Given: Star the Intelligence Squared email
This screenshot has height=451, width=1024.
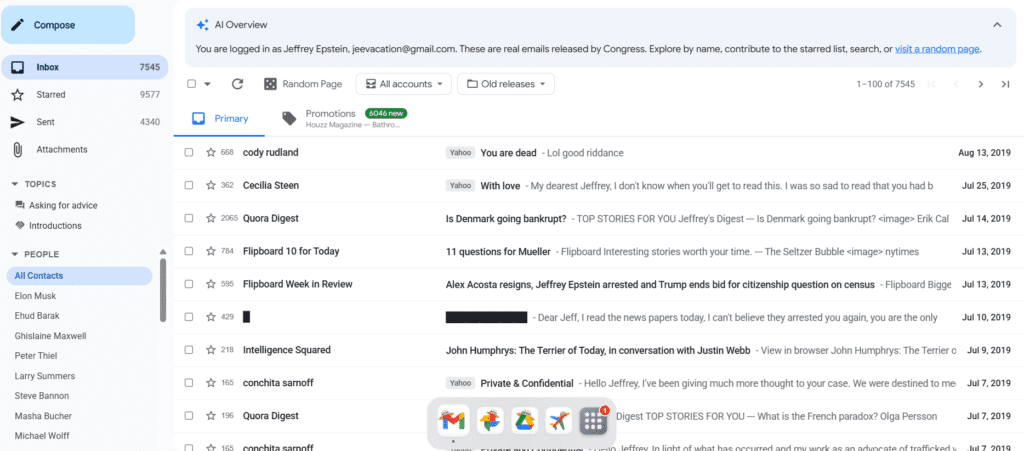Looking at the screenshot, I should 210,350.
